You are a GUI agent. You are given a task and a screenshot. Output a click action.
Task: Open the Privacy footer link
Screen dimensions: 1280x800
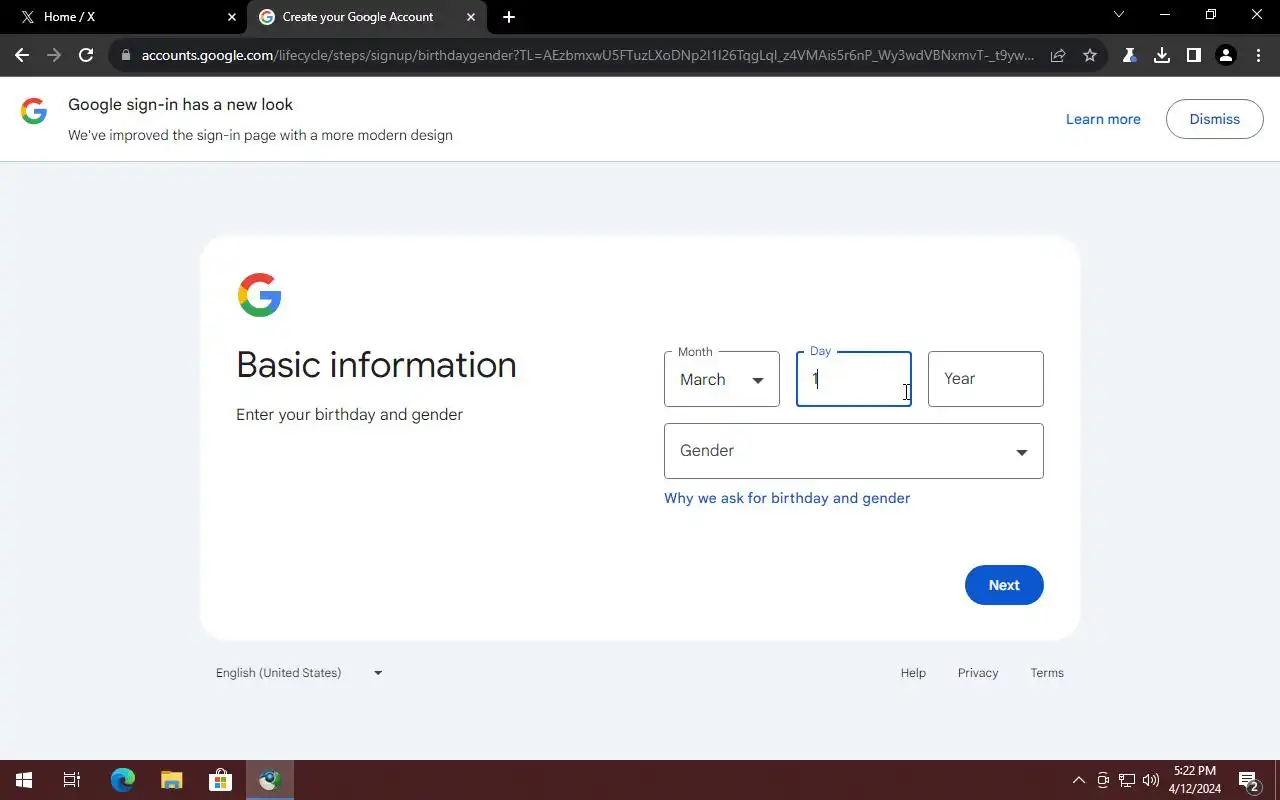[x=978, y=673]
